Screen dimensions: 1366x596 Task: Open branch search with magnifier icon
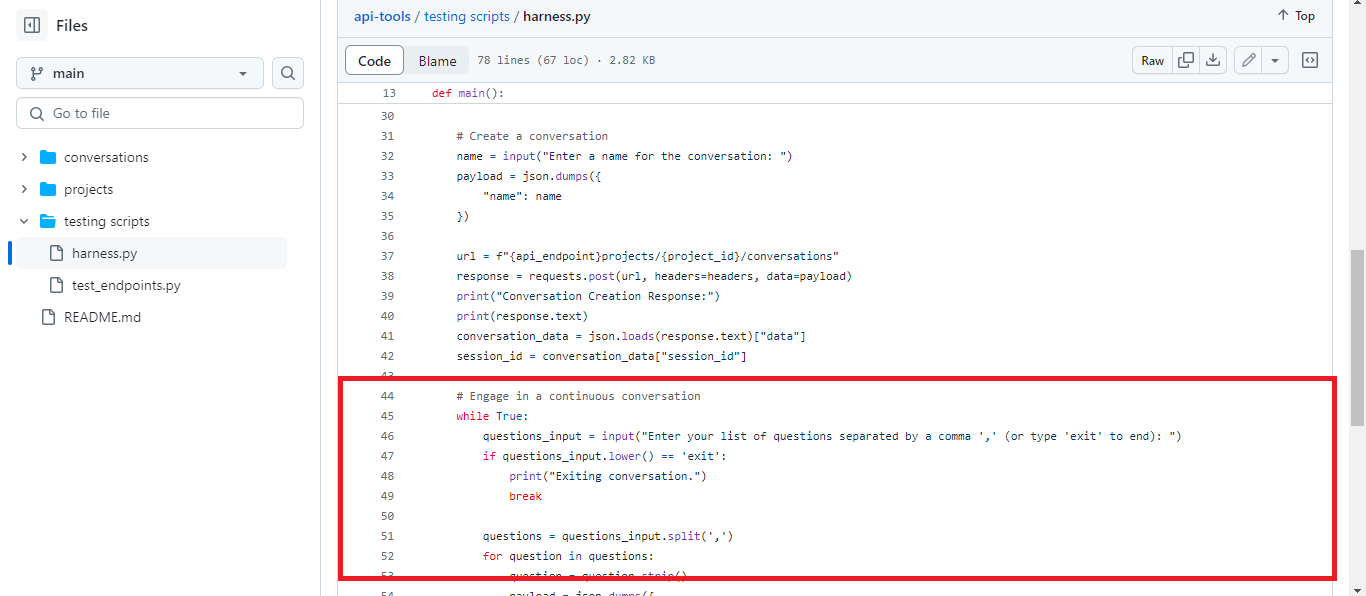288,73
